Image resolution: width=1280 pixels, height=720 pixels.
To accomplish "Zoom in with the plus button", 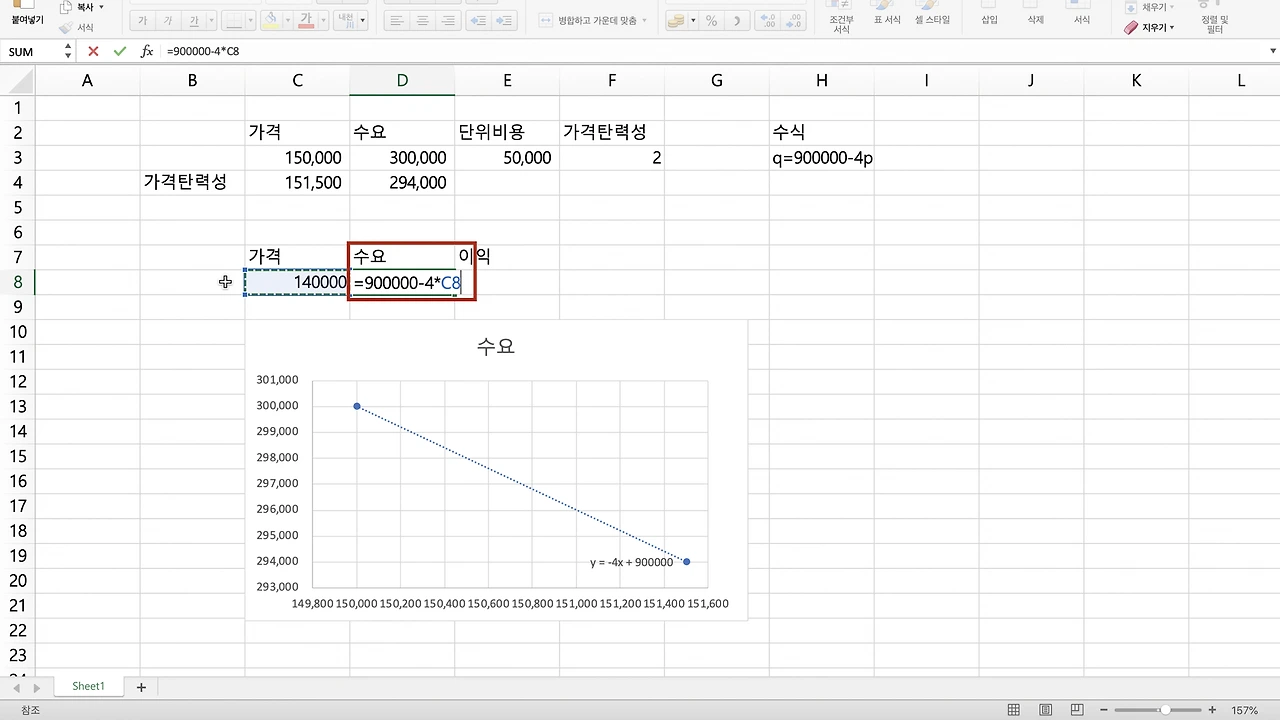I will pos(1213,710).
